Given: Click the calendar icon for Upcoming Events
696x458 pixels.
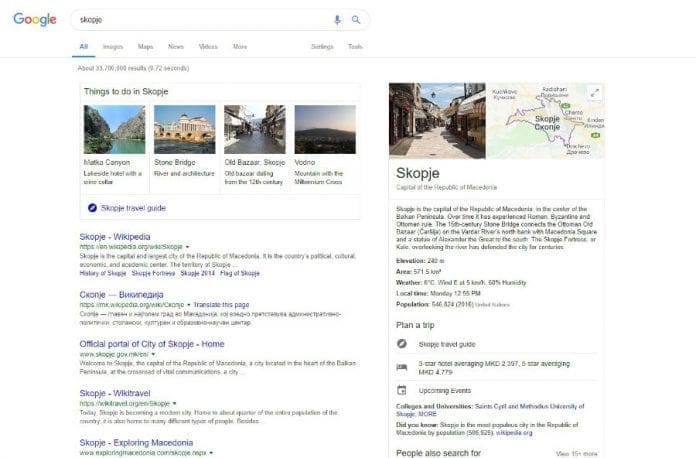Looking at the screenshot, I should 402,389.
